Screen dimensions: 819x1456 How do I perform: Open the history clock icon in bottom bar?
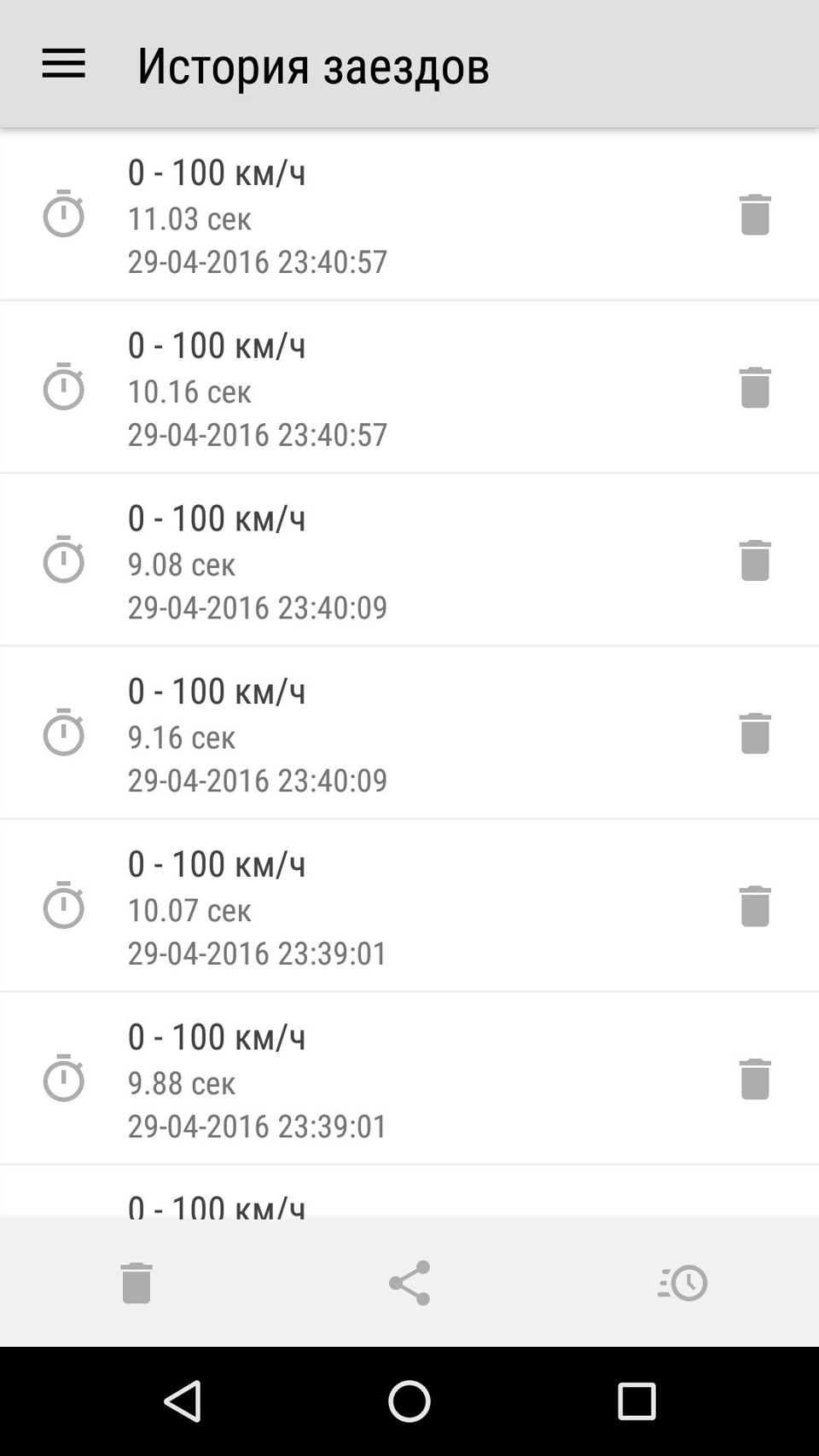682,1283
